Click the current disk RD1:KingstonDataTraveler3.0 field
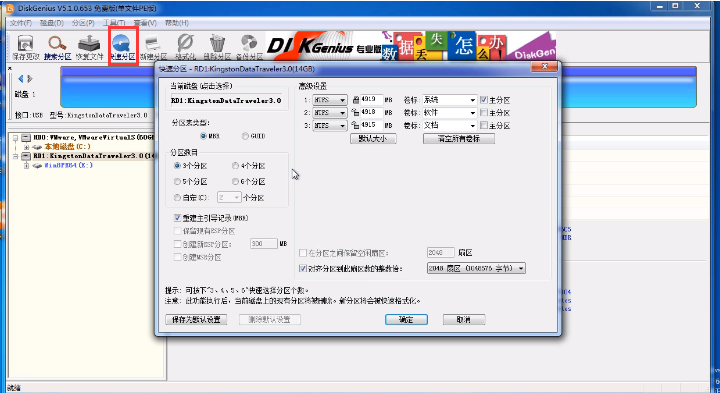Viewport: 720px width, 393px height. (x=226, y=101)
